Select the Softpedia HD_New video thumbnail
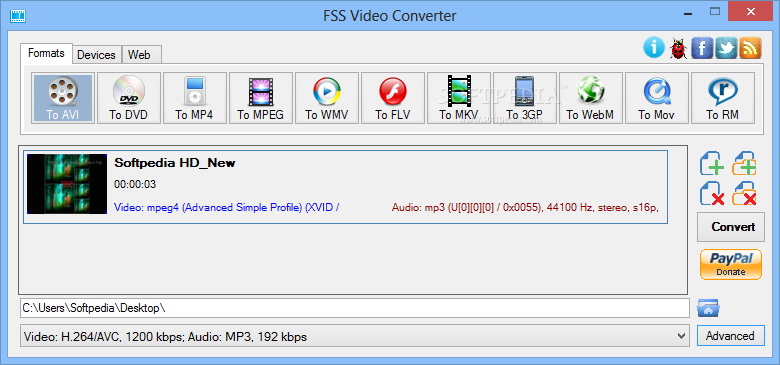Screen dimensions: 780x365 67,184
